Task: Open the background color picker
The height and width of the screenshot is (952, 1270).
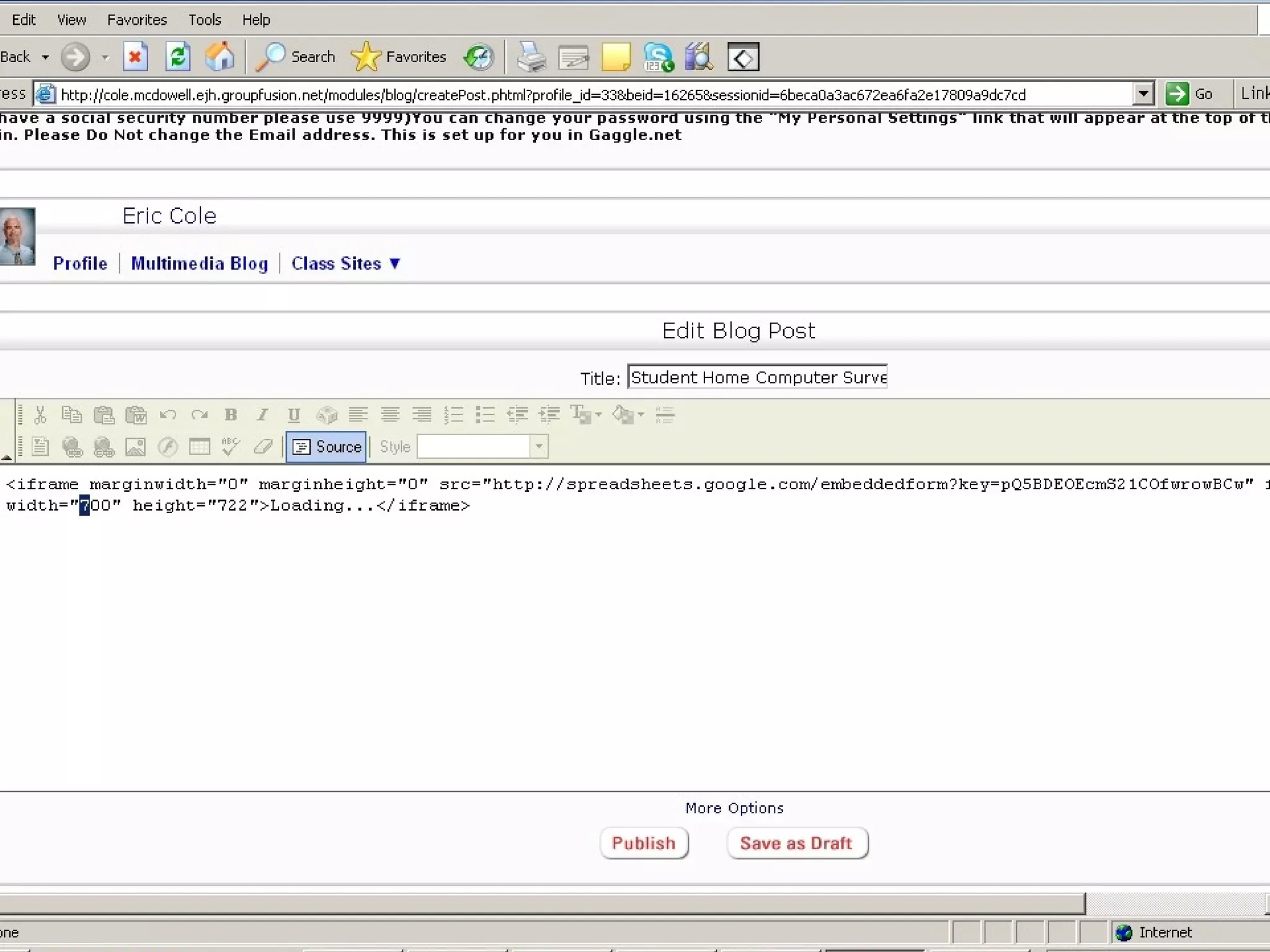Action: point(624,415)
